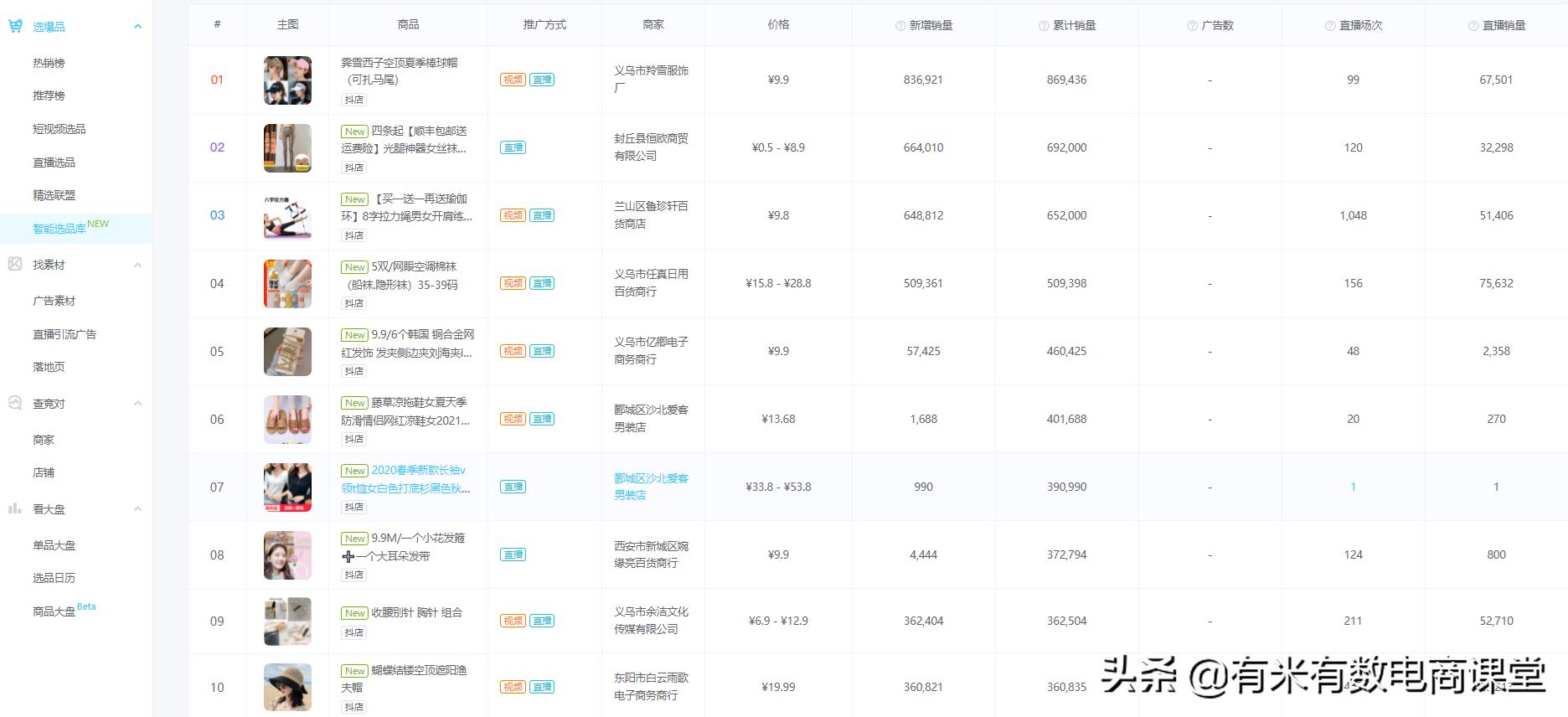1568x717 pixels.
Task: Click 抖店 badge under baseball cap product
Action: pyautogui.click(x=354, y=100)
